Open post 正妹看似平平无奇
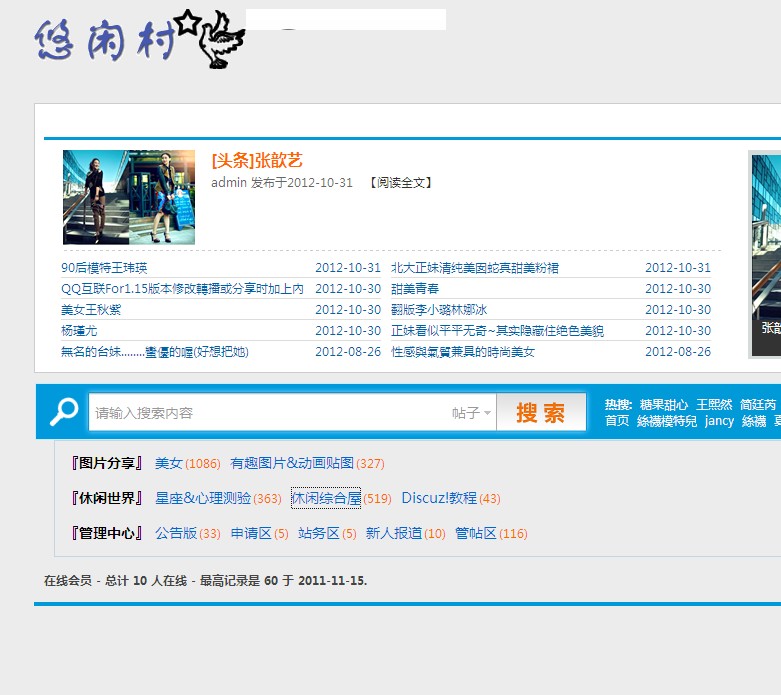This screenshot has height=695, width=781. (x=497, y=330)
